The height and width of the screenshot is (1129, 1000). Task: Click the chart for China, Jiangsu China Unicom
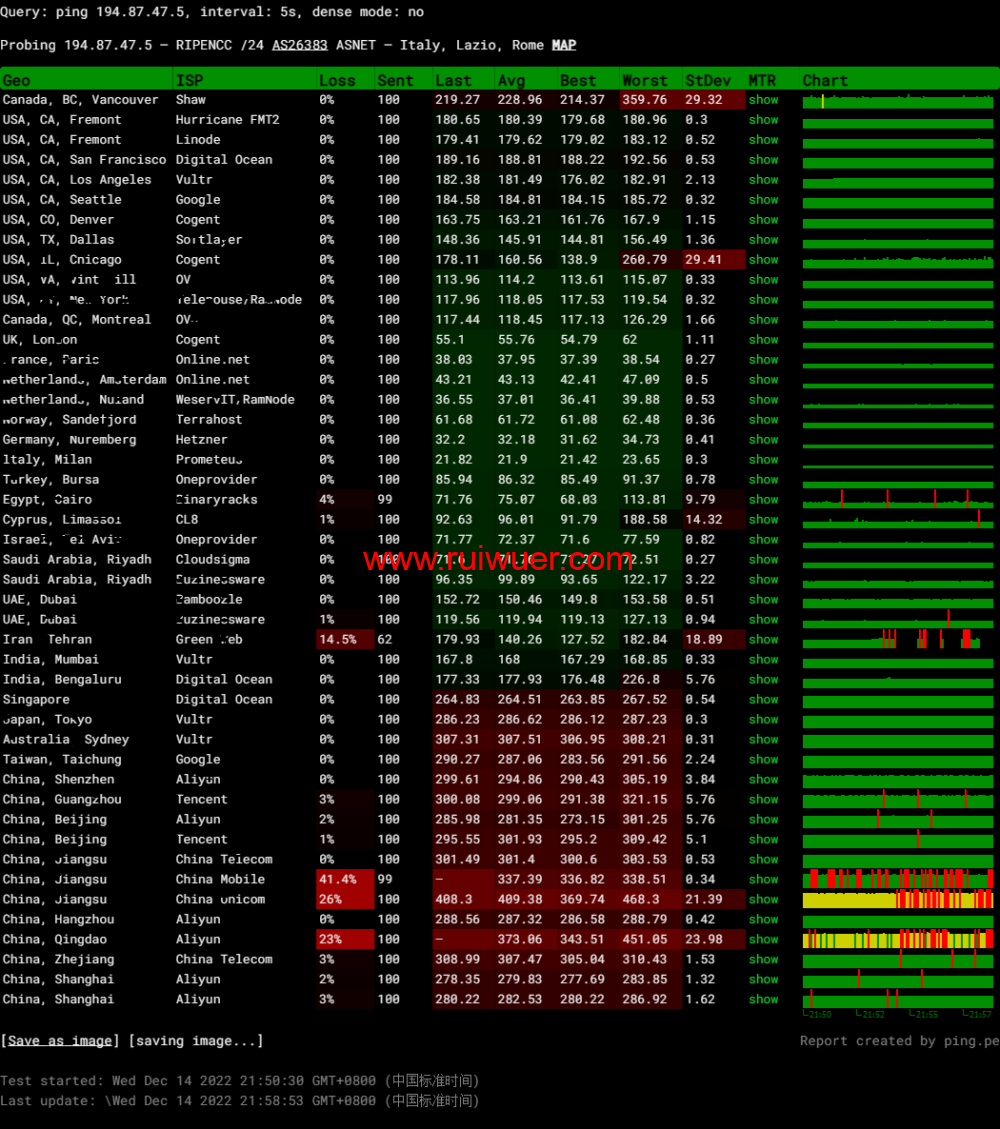click(897, 900)
